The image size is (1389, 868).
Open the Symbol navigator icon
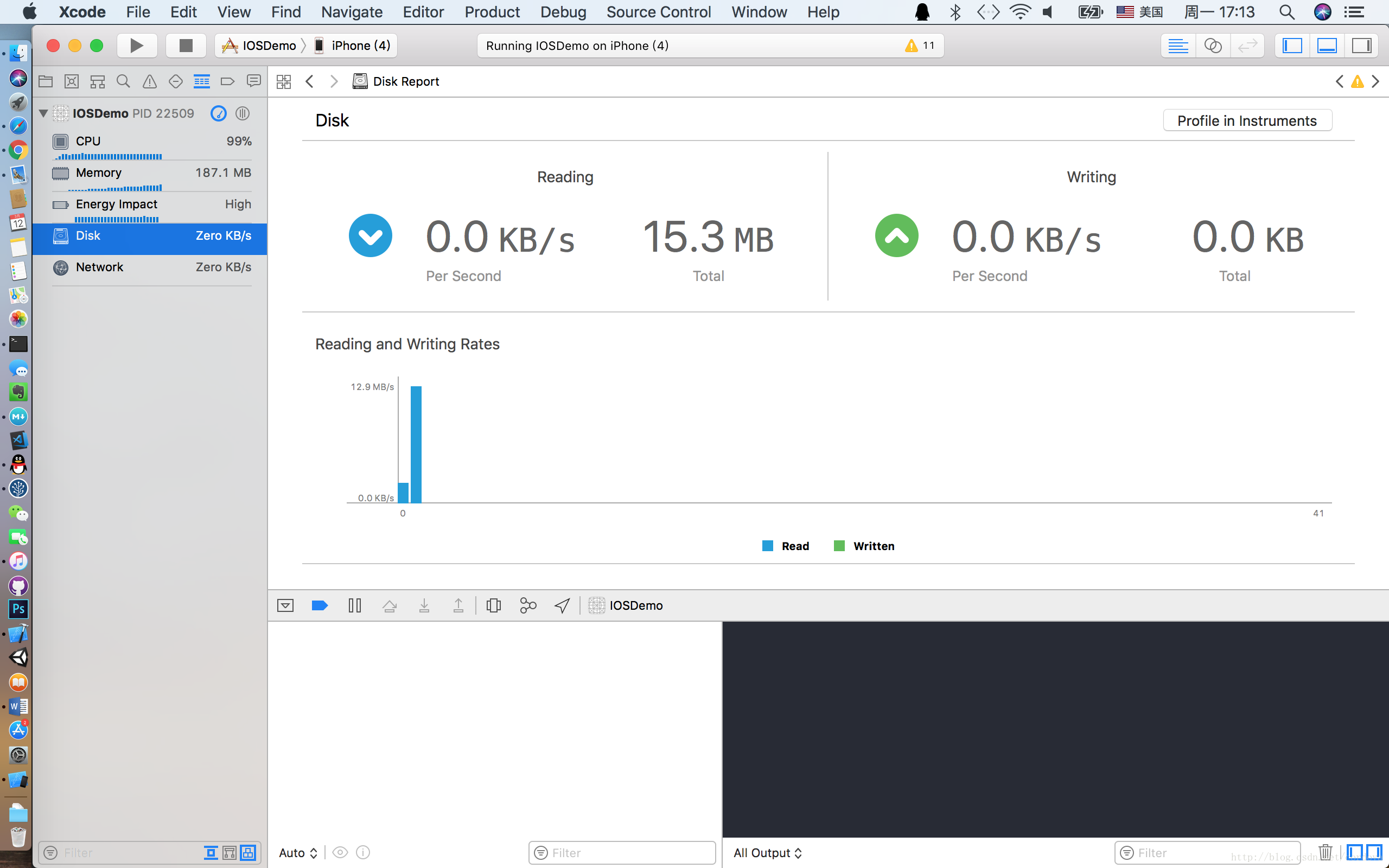(98, 81)
